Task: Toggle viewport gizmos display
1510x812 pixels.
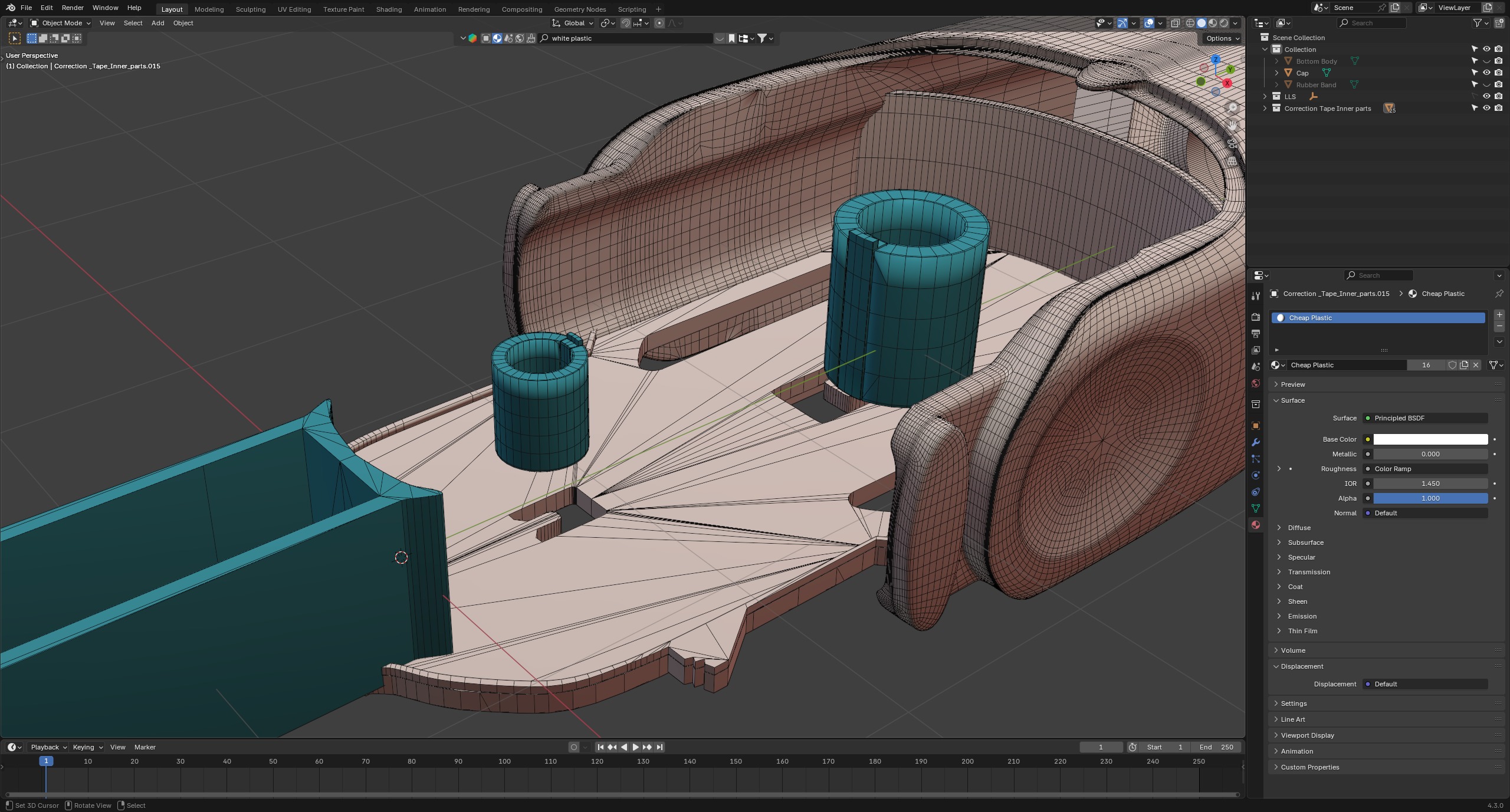Action: click(1122, 23)
